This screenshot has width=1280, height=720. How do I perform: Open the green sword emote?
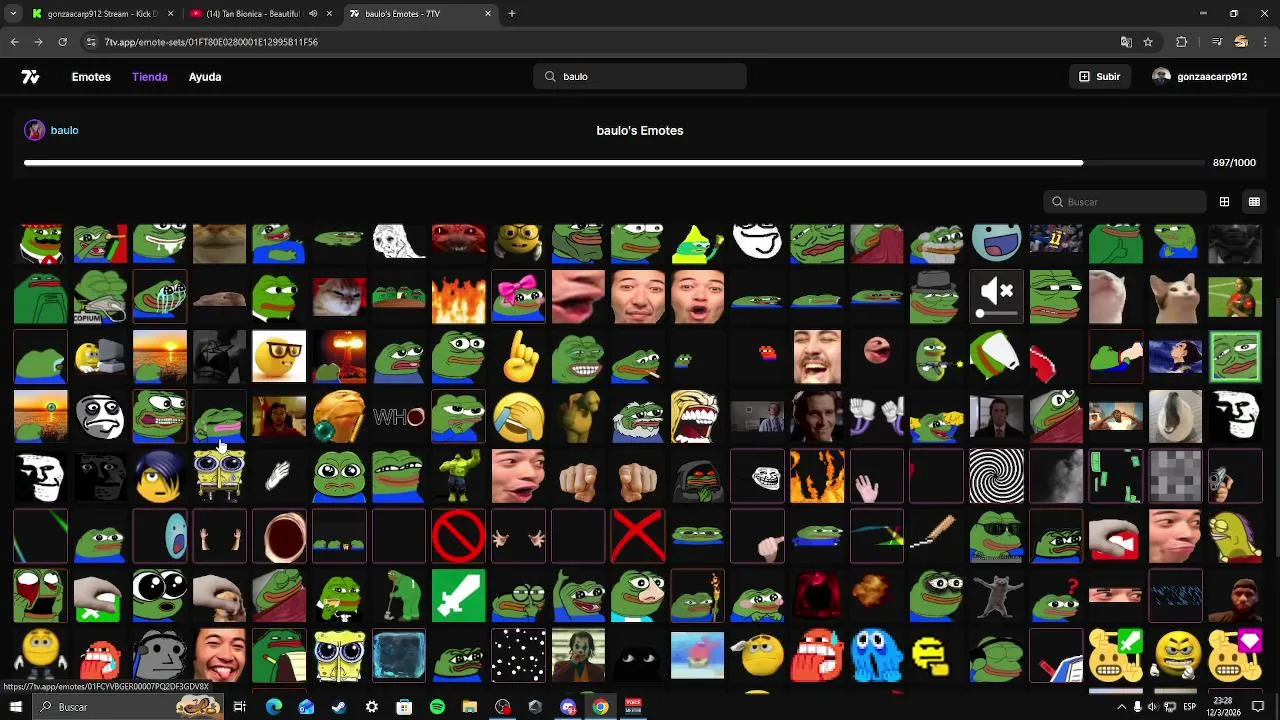pos(459,596)
